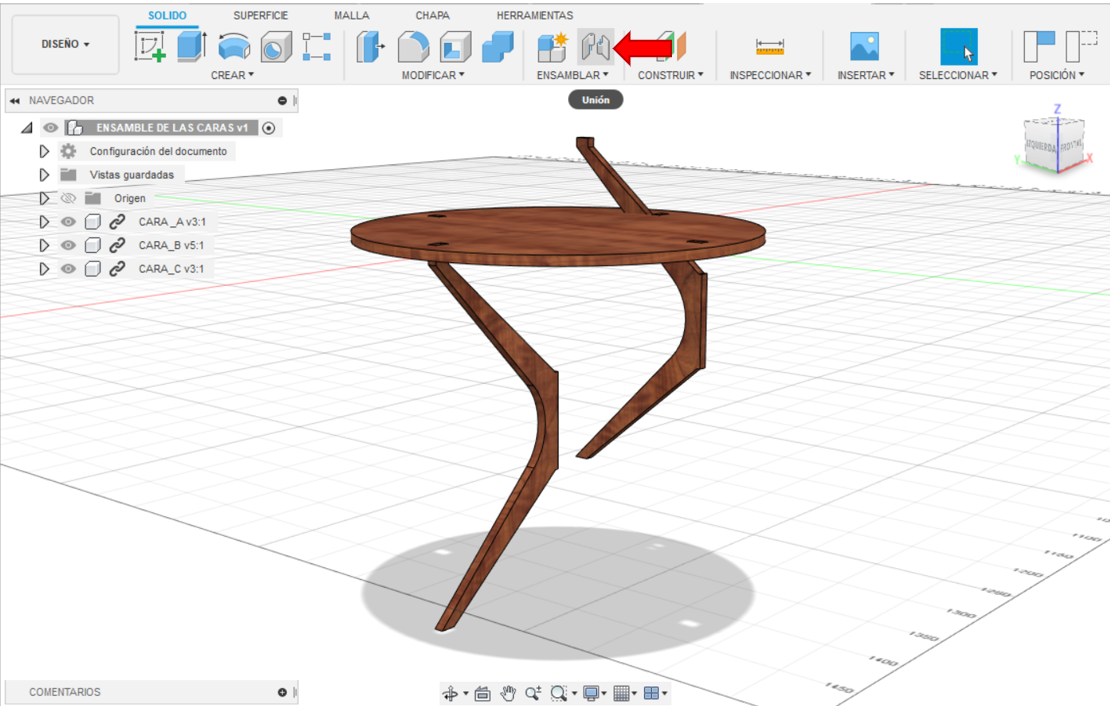Open the CONSTRUIR dropdown menu
Viewport: 1110px width, 715px height.
click(x=670, y=75)
